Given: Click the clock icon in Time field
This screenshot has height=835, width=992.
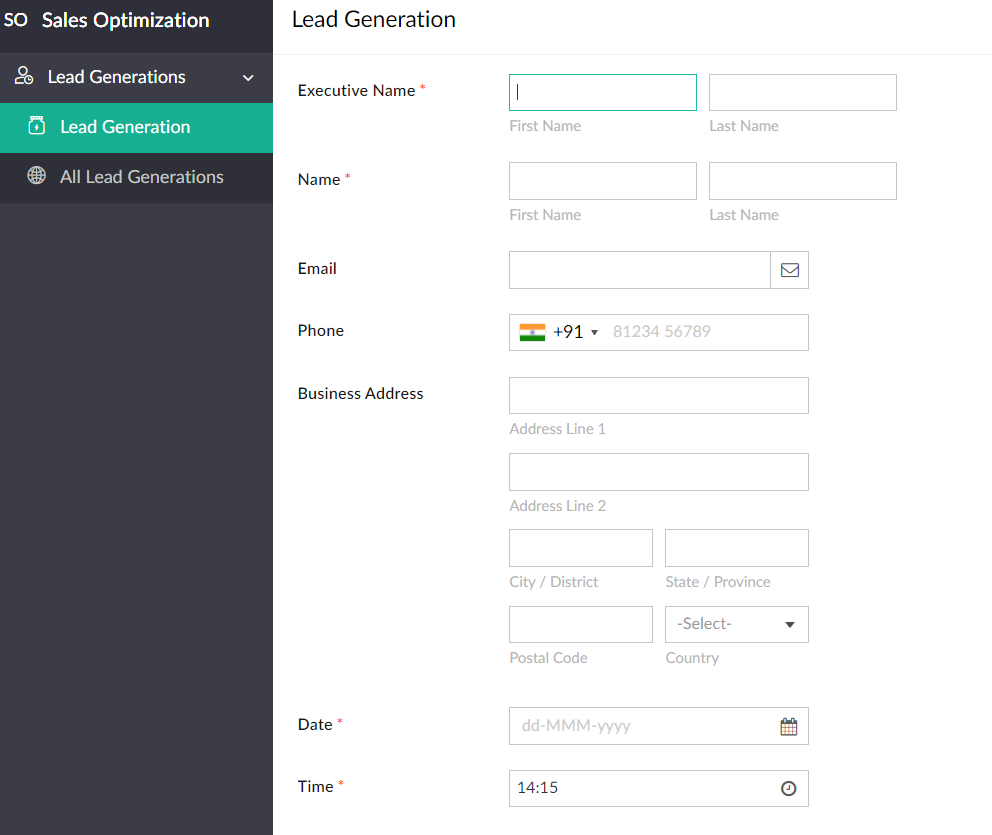Looking at the screenshot, I should point(789,789).
